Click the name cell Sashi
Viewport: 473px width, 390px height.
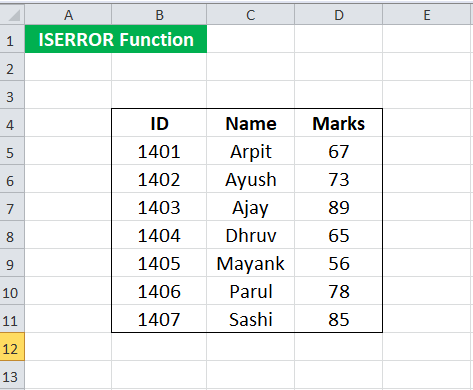tap(250, 319)
